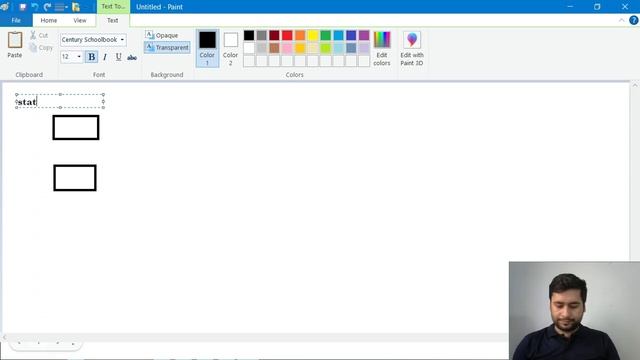This screenshot has width=640, height=360.
Task: Expand the Century Schoolbook font family dropdown
Action: pyautogui.click(x=122, y=40)
